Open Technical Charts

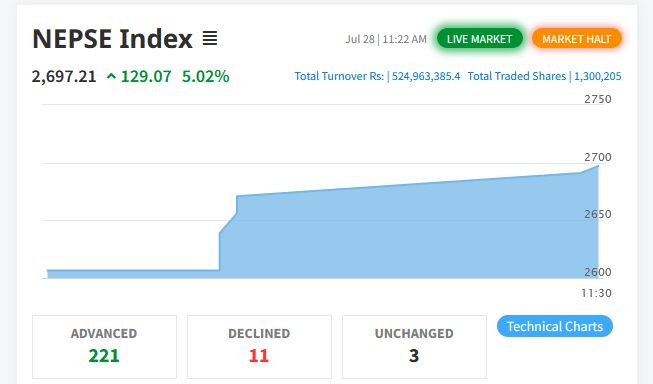(555, 326)
